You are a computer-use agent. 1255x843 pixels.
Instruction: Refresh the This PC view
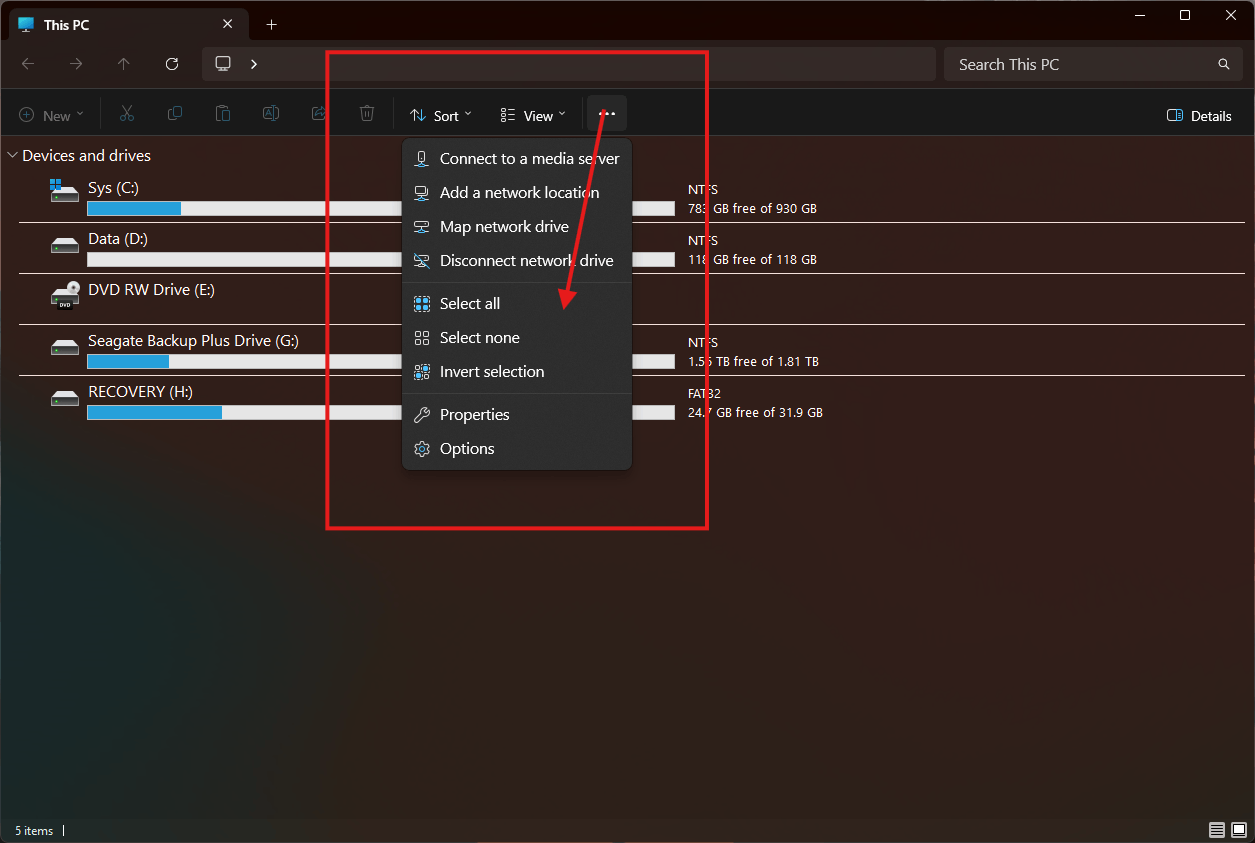[172, 64]
